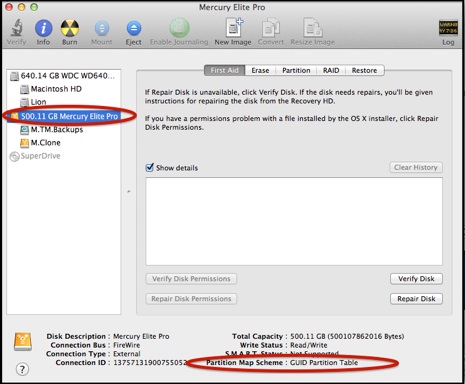Open help with the question mark button
The image size is (465, 384).
[22, 369]
